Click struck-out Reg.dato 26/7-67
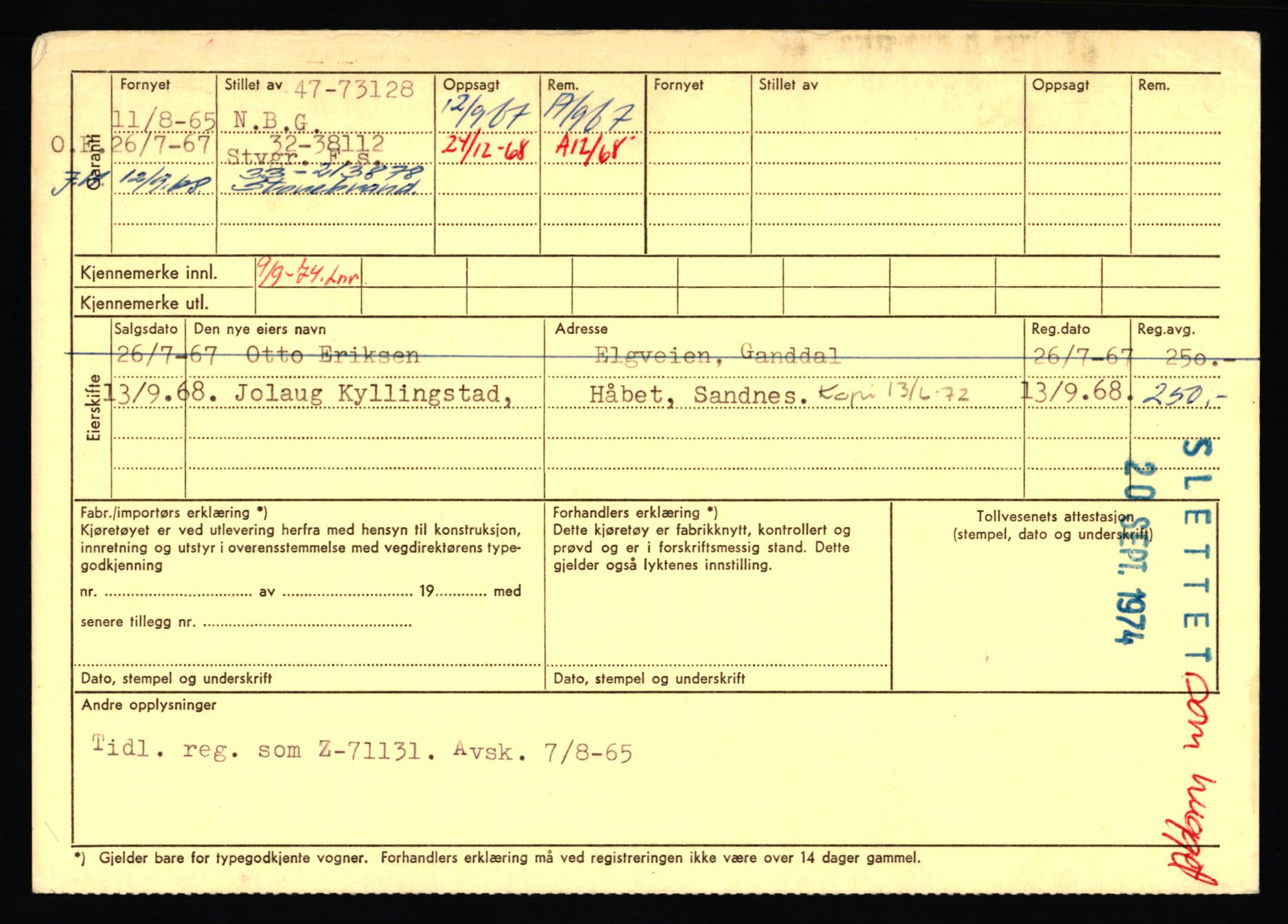The width and height of the screenshot is (1288, 924). click(x=1083, y=357)
